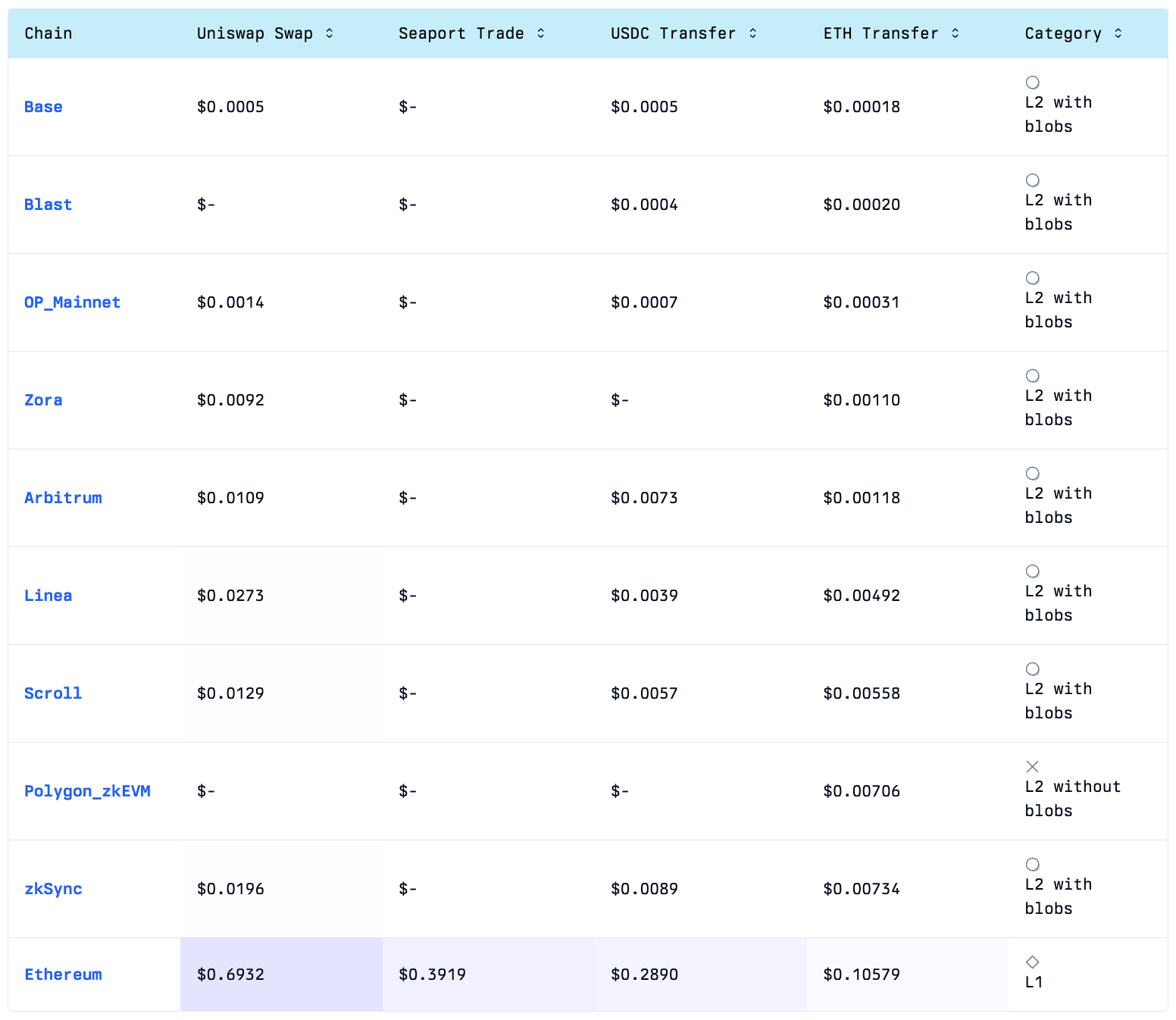The width and height of the screenshot is (1176, 1020).
Task: Open the Polygon_zkEVM chain link
Action: pyautogui.click(x=87, y=791)
